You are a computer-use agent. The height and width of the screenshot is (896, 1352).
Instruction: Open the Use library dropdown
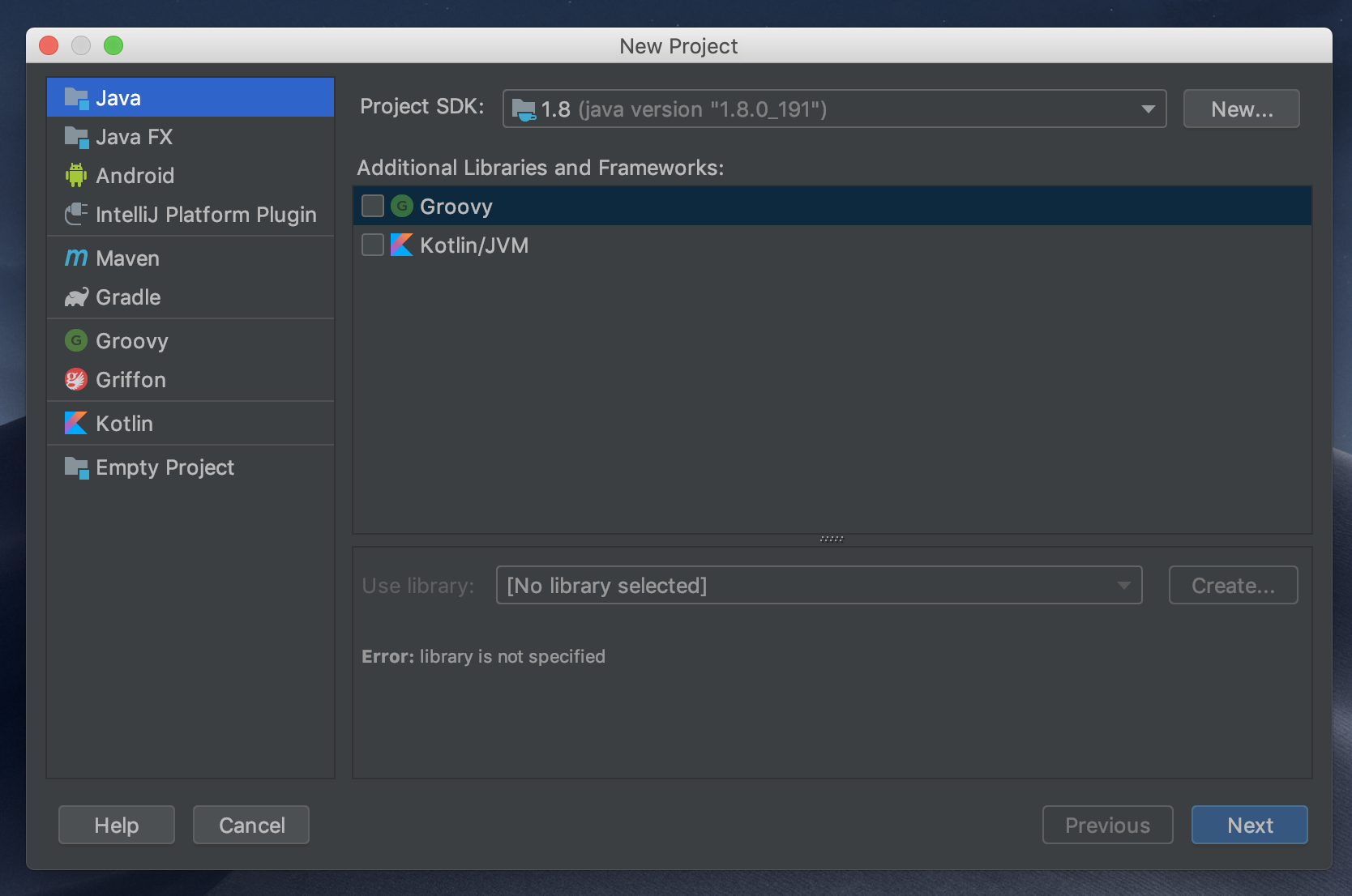pyautogui.click(x=819, y=585)
